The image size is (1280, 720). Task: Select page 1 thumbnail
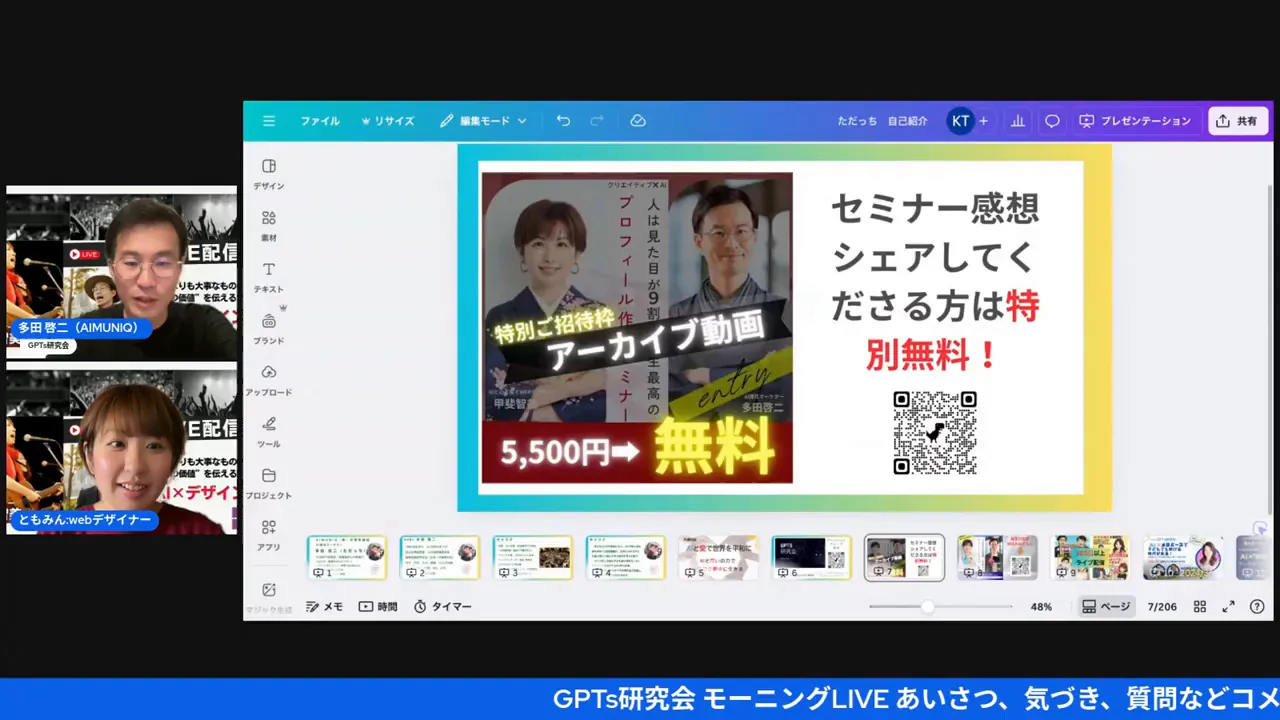pos(346,557)
